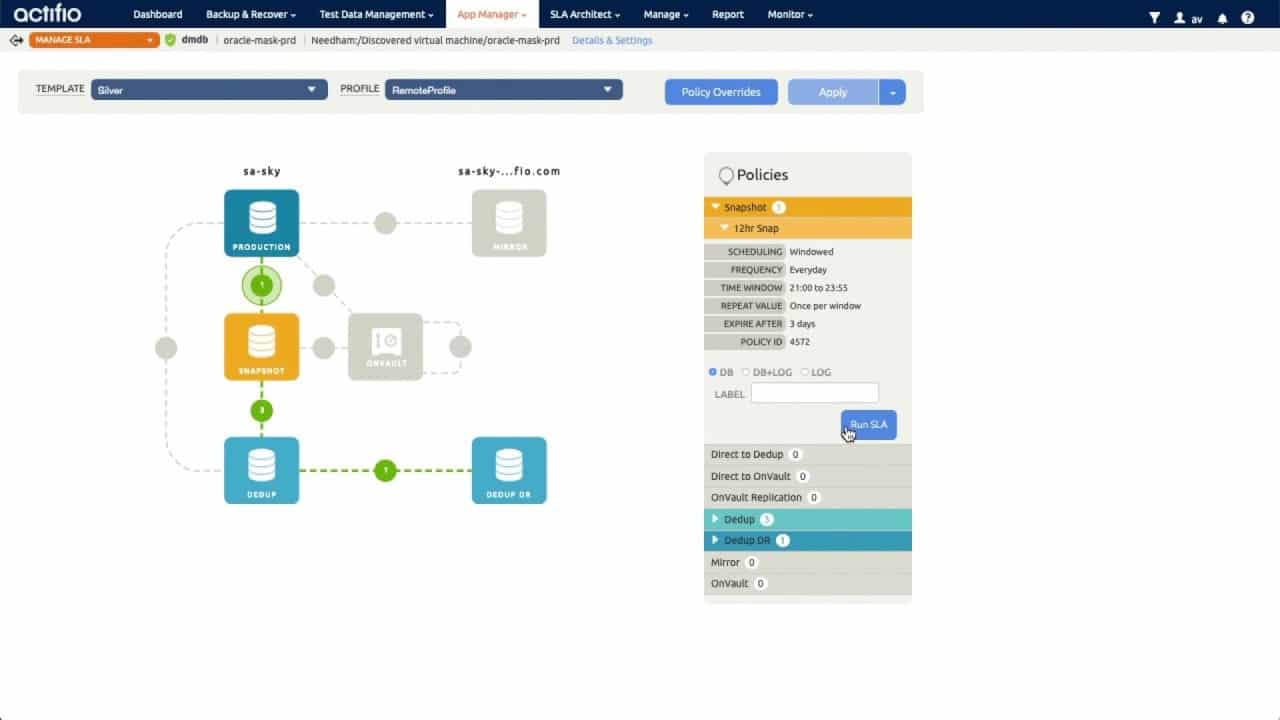
Task: Click the filter funnel icon
Action: 1154,17
